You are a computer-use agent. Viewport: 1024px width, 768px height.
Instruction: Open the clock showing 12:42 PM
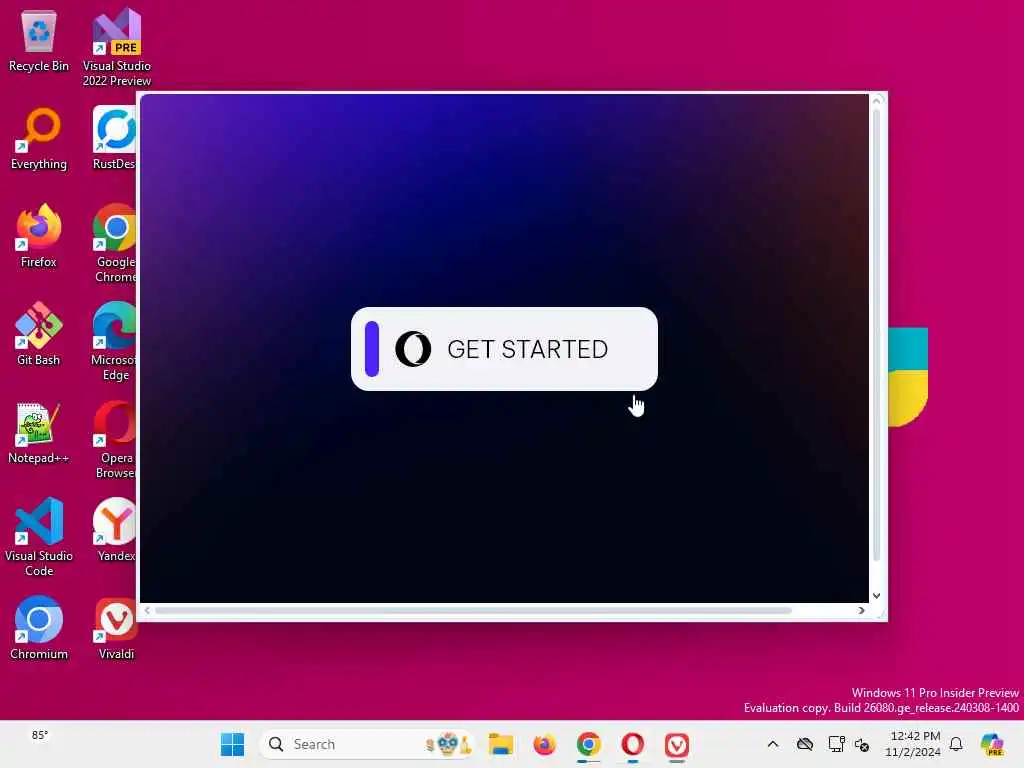coord(913,744)
